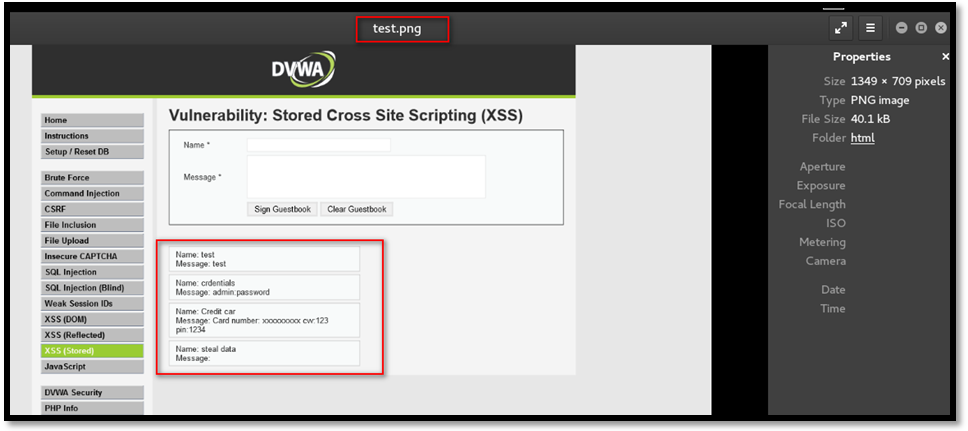Click the Camera property label
968x431 pixels.
pos(825,261)
